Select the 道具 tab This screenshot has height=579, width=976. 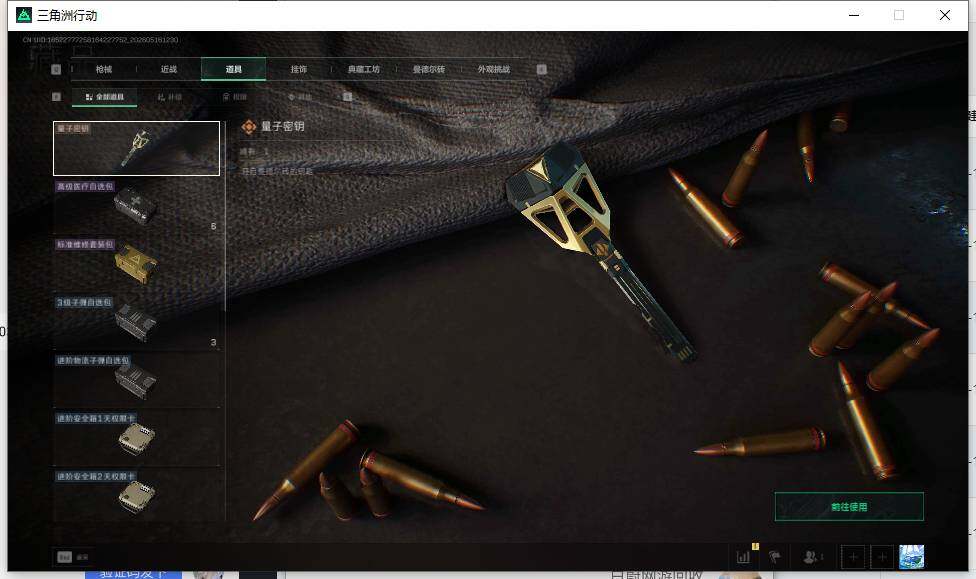[233, 69]
